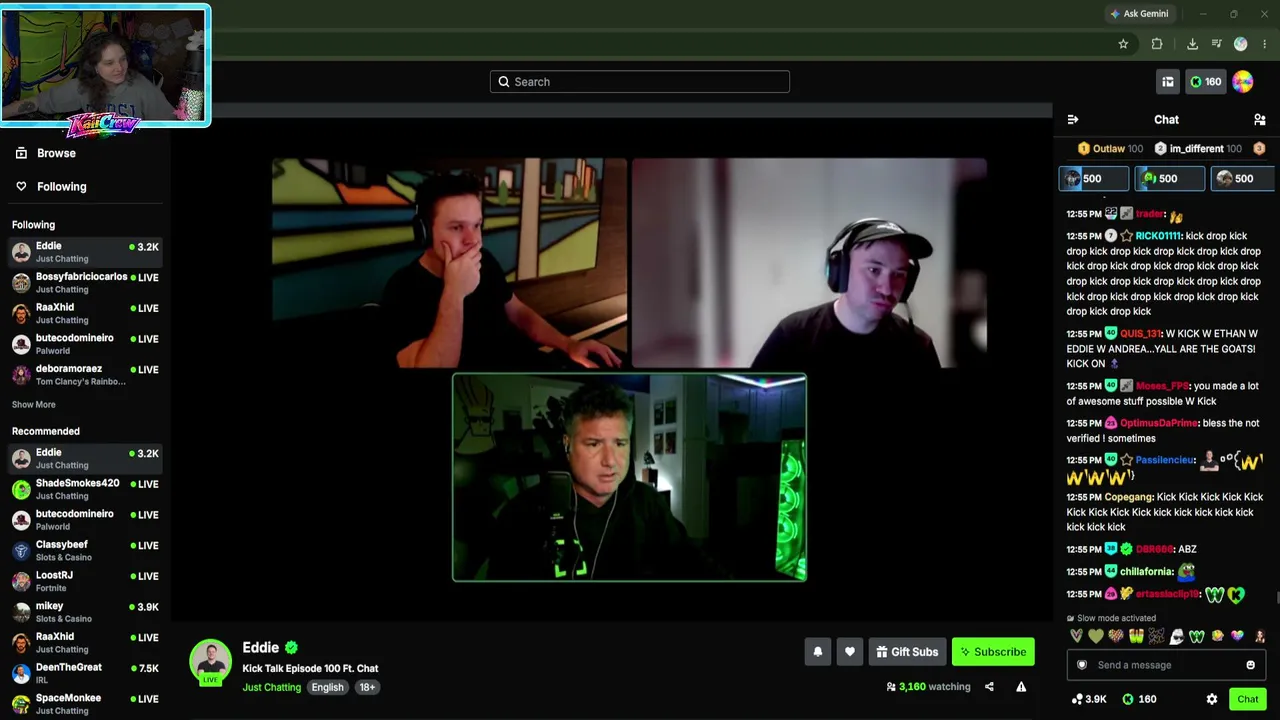Viewport: 1280px width, 720px height.
Task: Select im_different on the chat leaderboard
Action: click(1198, 149)
